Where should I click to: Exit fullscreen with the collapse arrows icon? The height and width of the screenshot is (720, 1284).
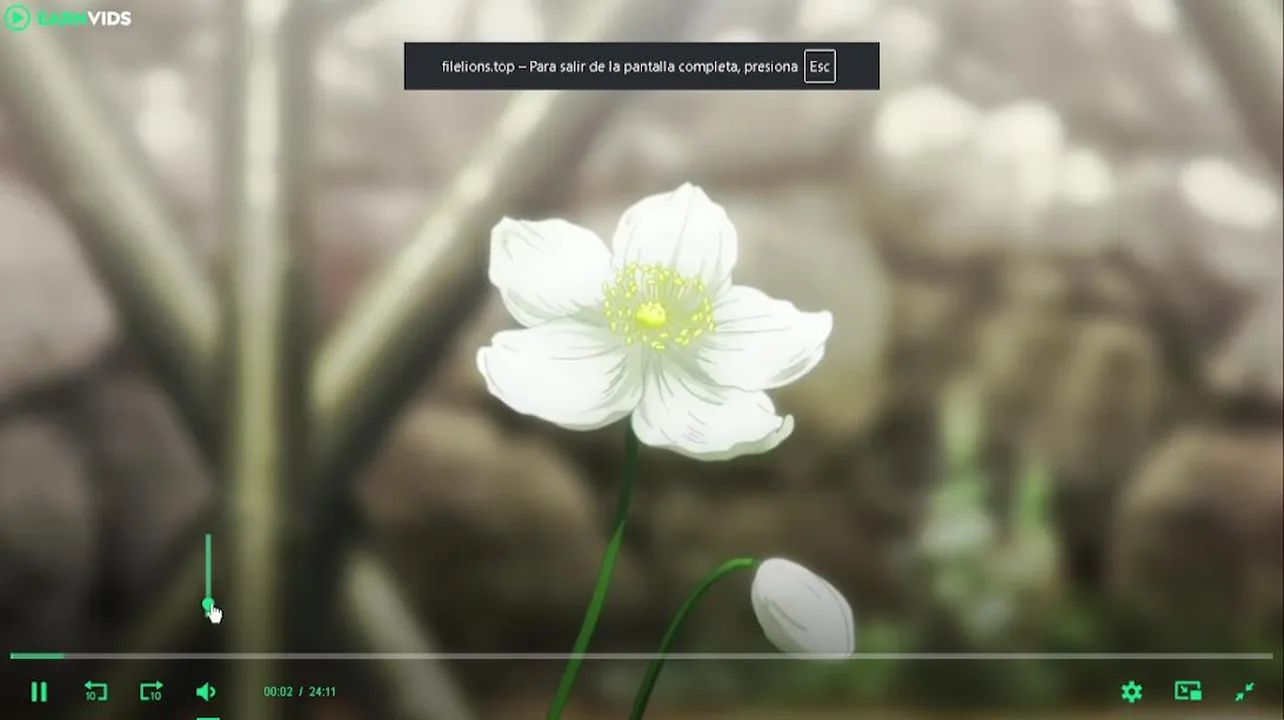pos(1244,691)
